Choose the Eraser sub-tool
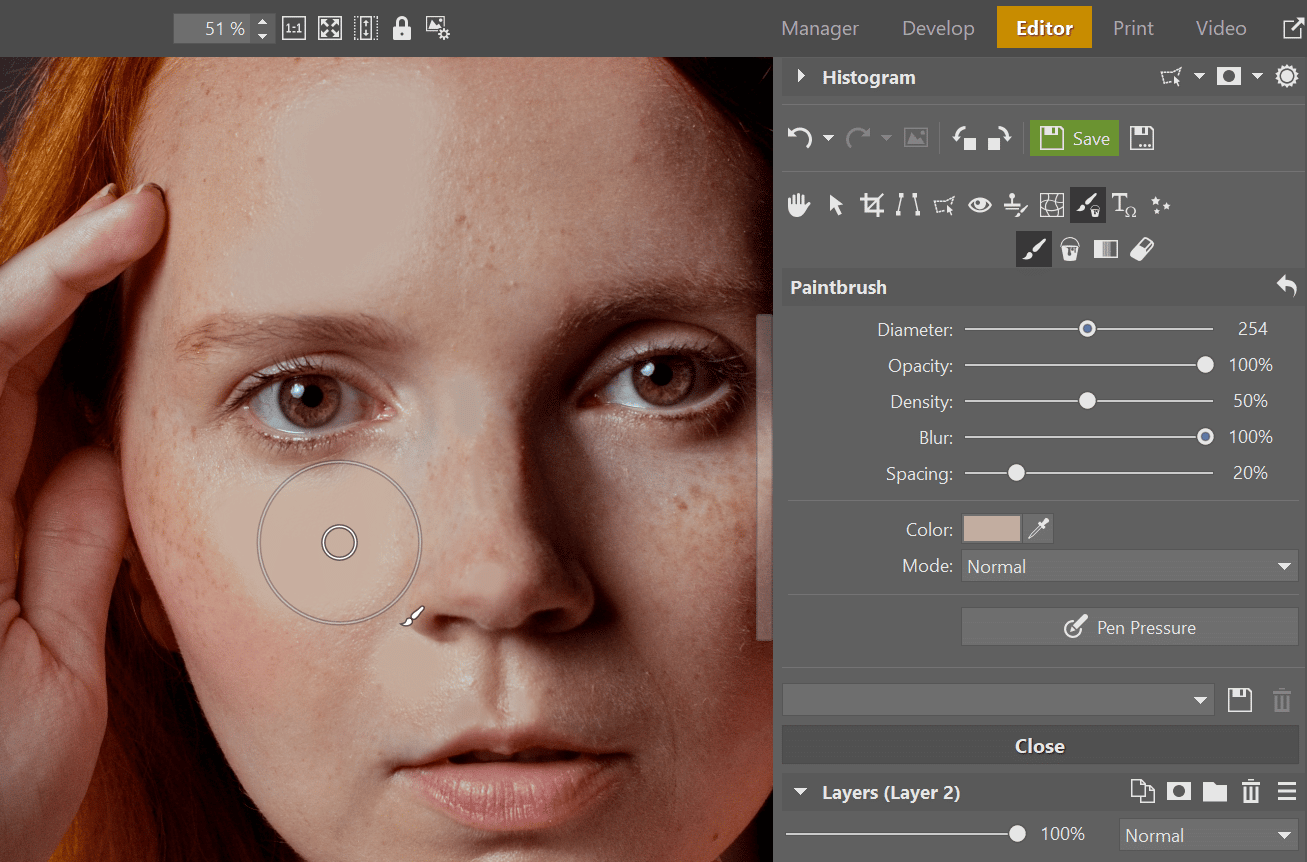Image resolution: width=1307 pixels, height=862 pixels. click(x=1141, y=249)
